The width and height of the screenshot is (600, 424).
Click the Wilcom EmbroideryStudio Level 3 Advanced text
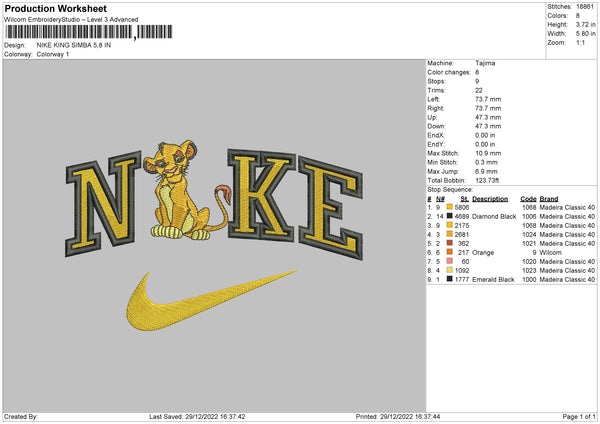pos(71,20)
